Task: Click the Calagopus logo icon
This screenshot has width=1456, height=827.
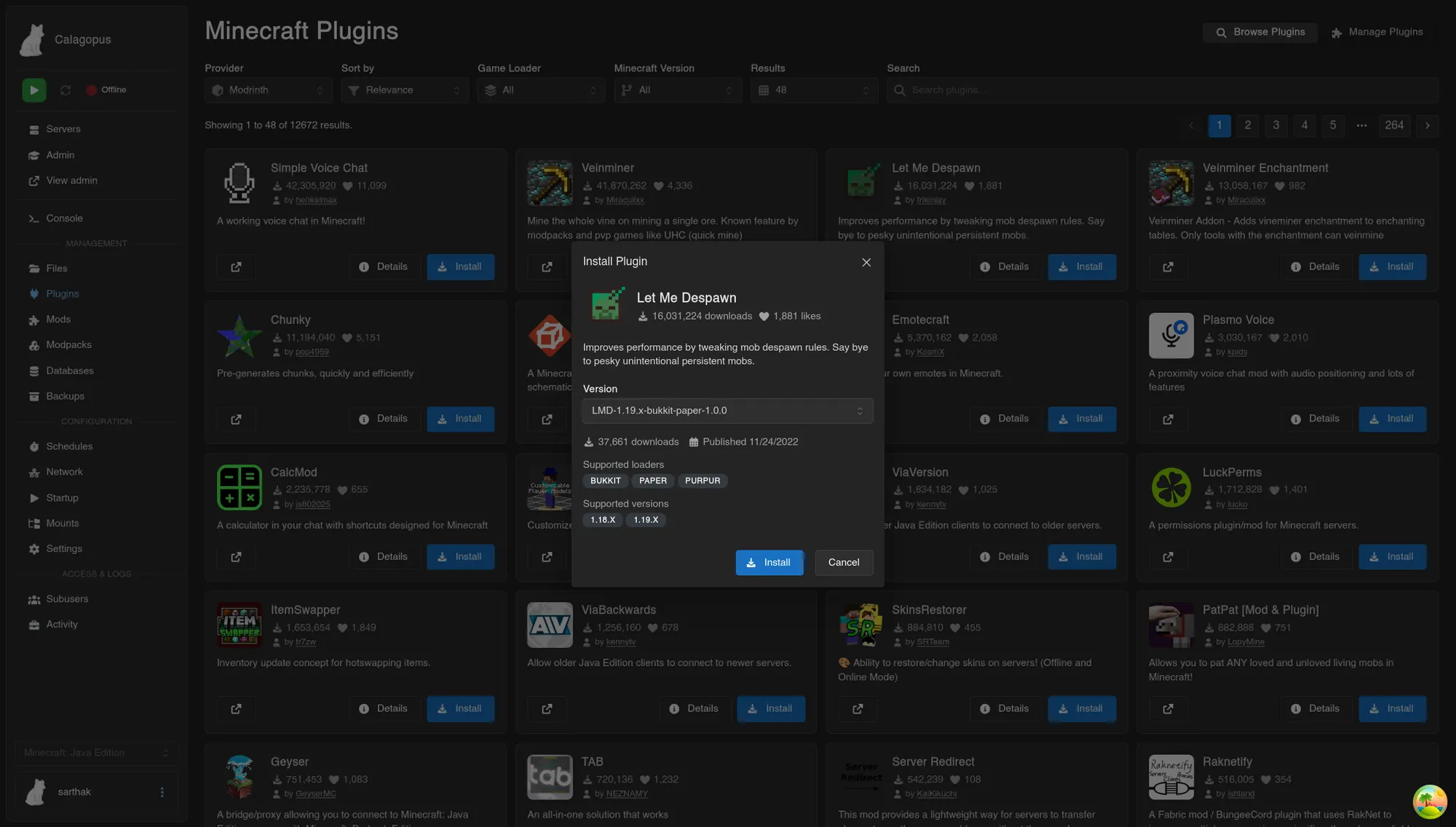Action: click(32, 39)
